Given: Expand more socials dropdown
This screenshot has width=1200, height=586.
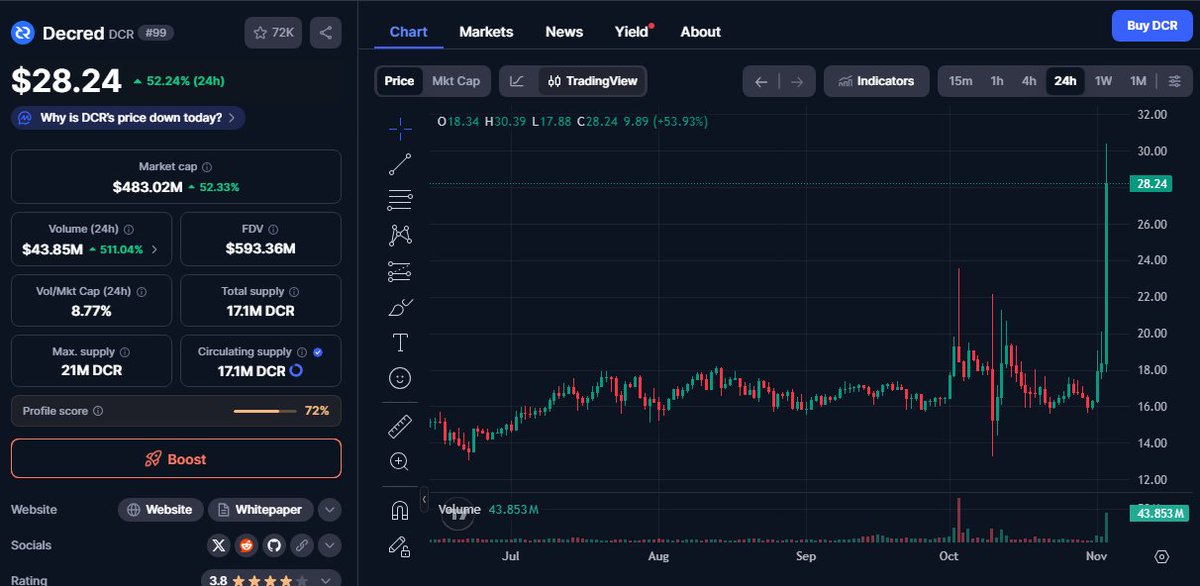Looking at the screenshot, I should 330,546.
